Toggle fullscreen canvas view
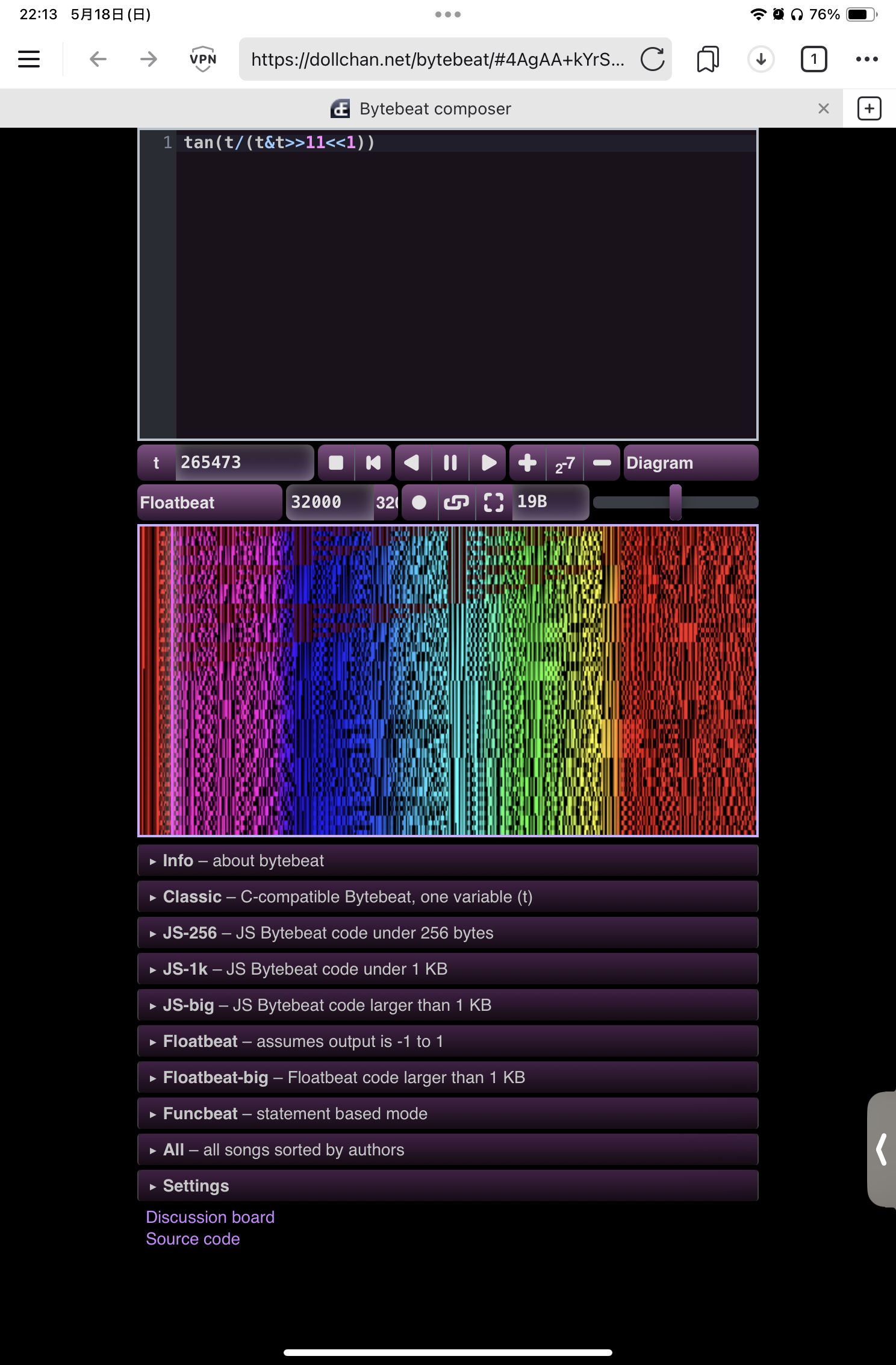This screenshot has width=896, height=1365. [494, 502]
